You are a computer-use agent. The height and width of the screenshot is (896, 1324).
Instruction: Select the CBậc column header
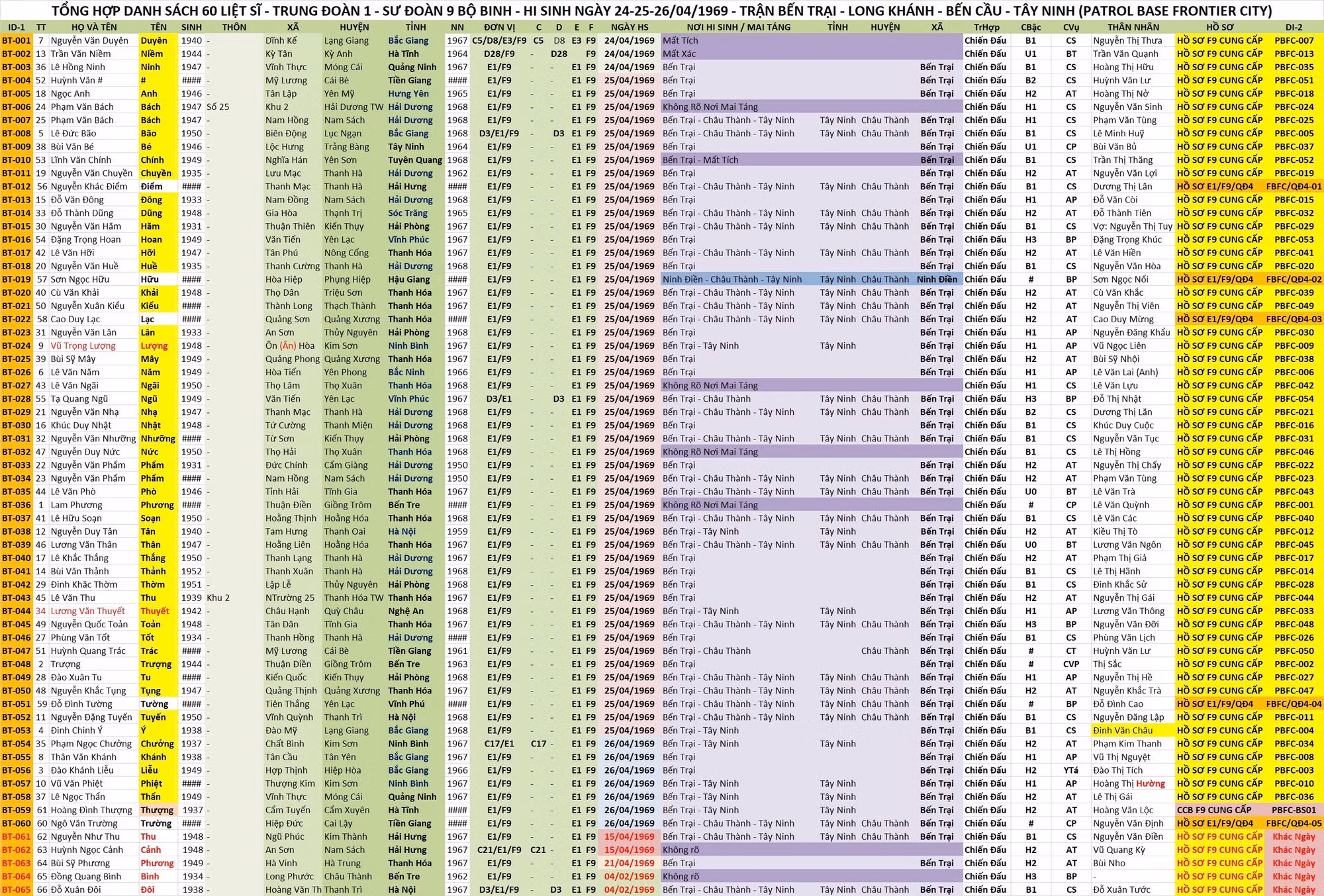pyautogui.click(x=1031, y=27)
